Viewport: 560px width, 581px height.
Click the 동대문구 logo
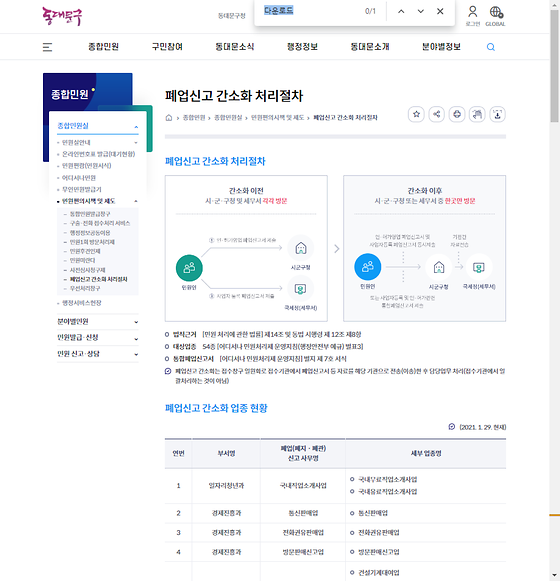tap(62, 16)
